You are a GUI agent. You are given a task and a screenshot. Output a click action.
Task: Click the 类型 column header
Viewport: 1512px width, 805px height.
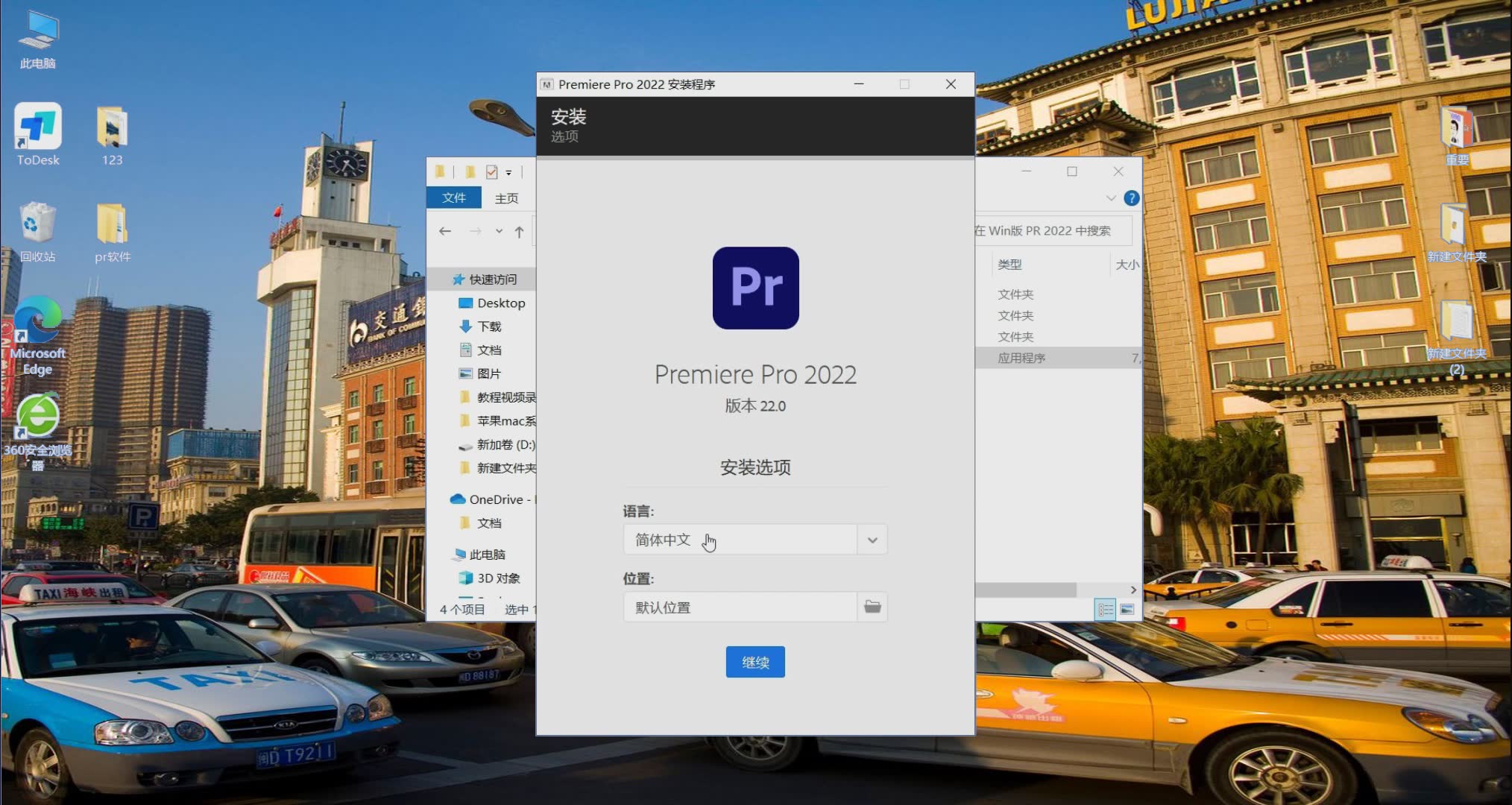(1009, 264)
